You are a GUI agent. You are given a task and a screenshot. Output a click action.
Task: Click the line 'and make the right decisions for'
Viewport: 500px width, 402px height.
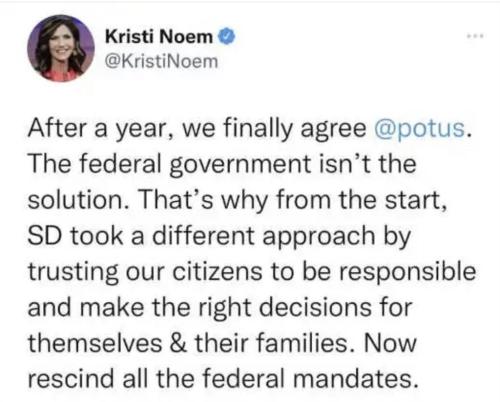220,308
